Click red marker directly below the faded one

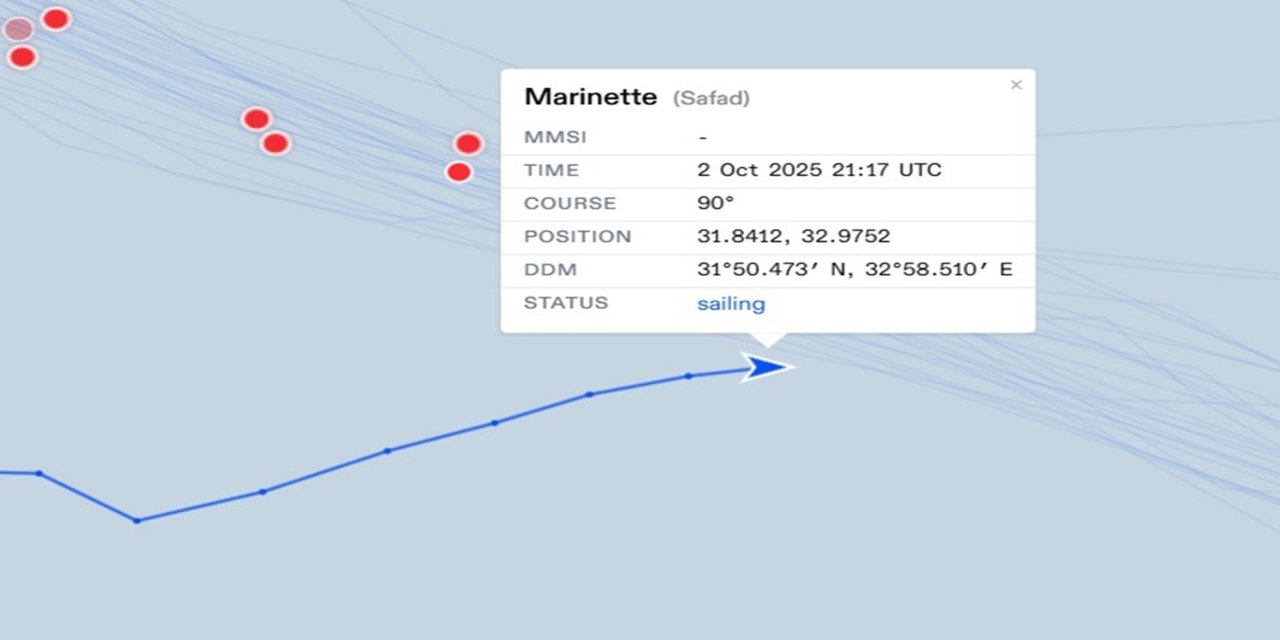click(x=22, y=57)
